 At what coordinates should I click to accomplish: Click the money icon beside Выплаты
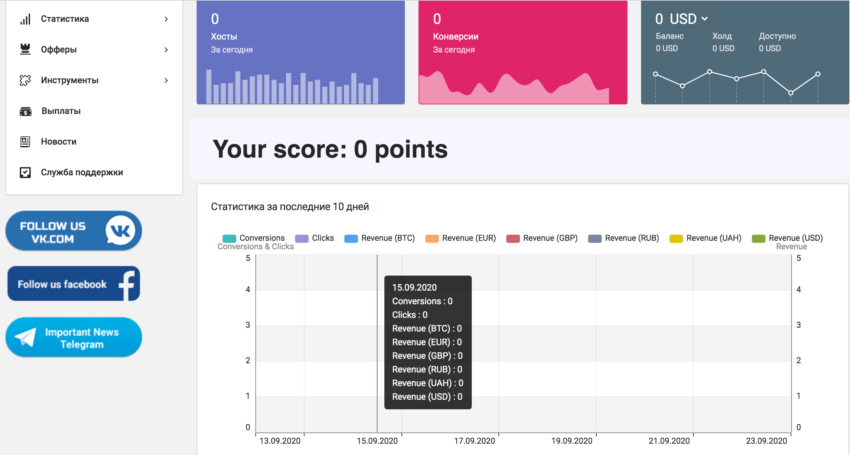[25, 111]
